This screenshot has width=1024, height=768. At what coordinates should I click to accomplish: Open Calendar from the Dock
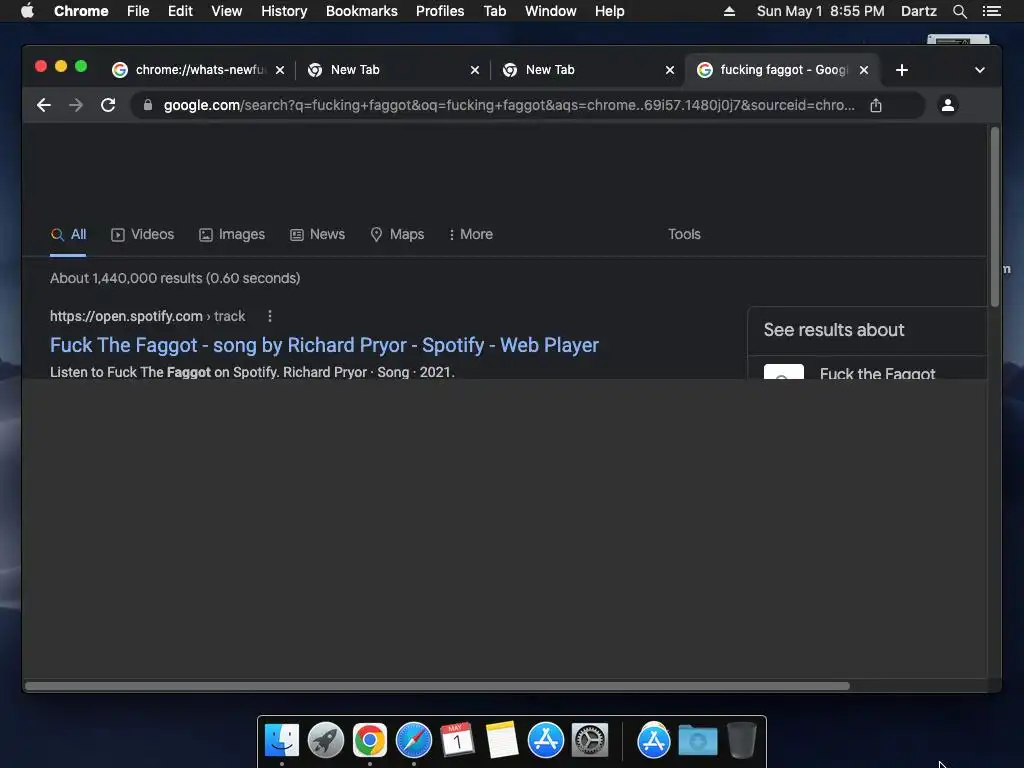pyautogui.click(x=457, y=740)
